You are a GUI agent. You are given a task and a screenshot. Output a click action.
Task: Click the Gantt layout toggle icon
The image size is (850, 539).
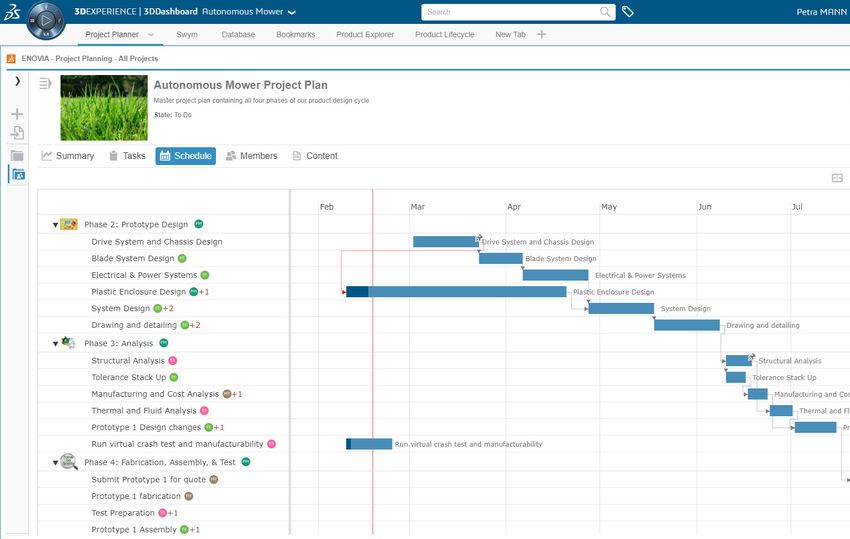(837, 178)
